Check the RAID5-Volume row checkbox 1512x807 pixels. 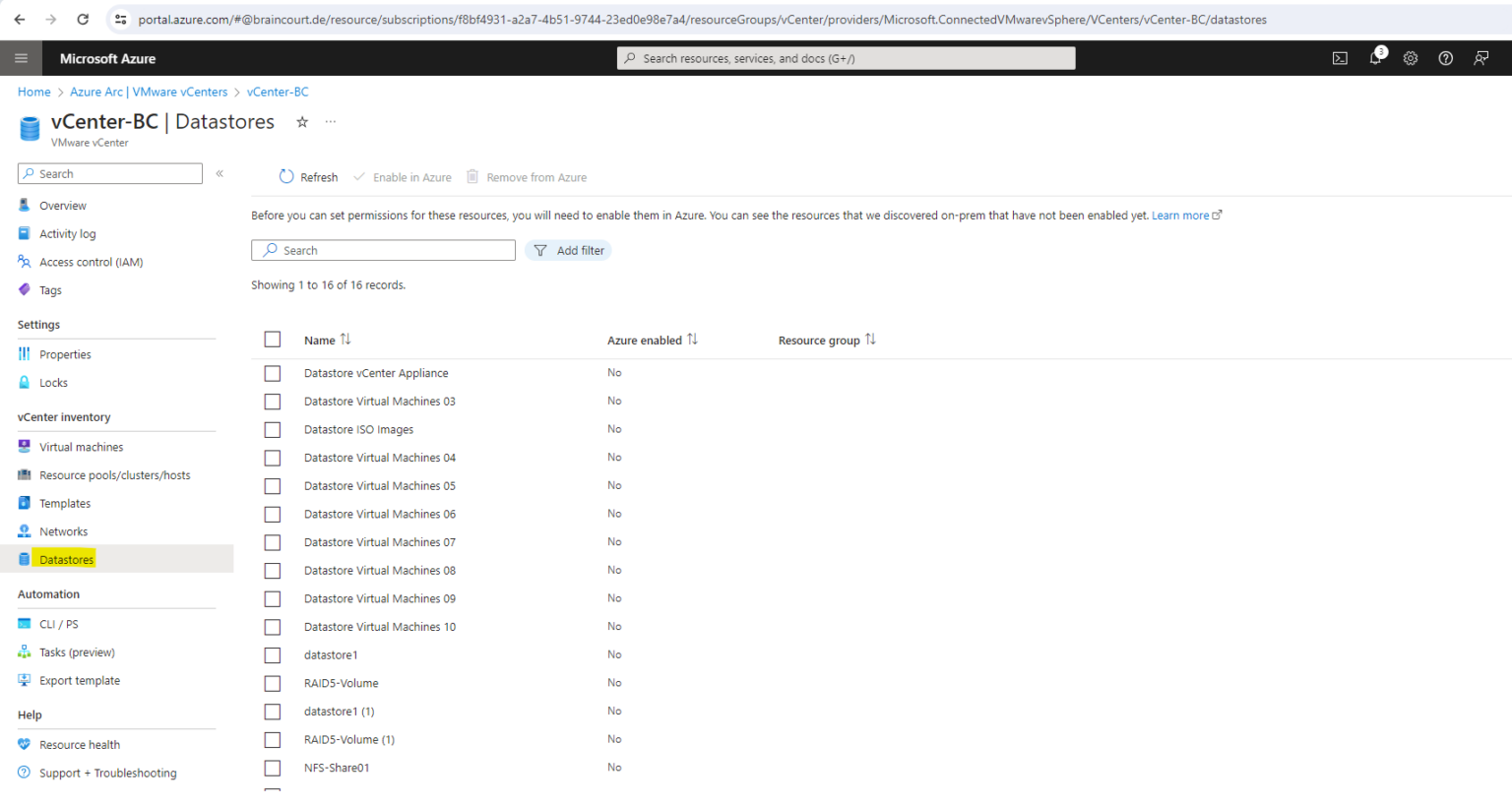tap(273, 683)
